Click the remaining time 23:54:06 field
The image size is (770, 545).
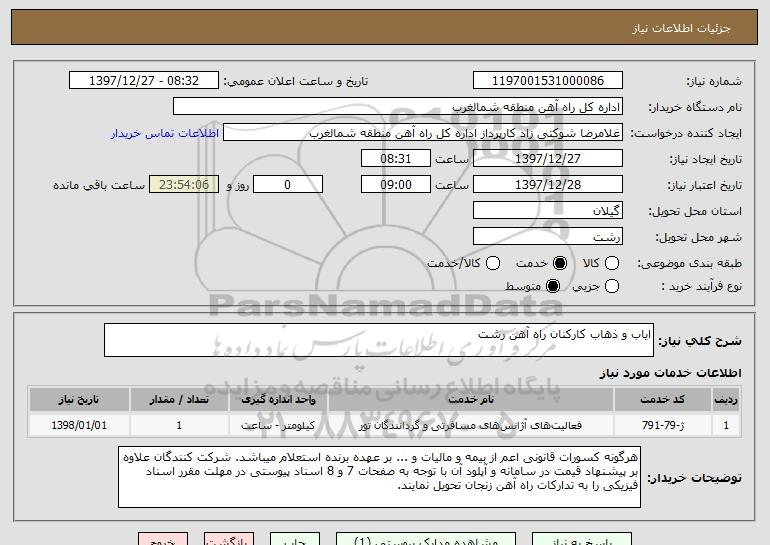184,185
